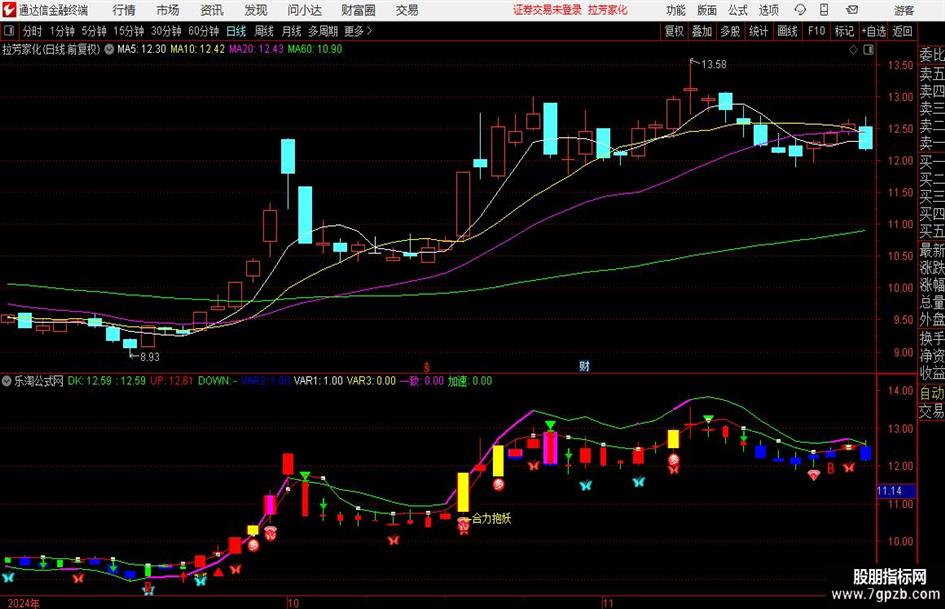Open the customer service headset icon

point(800,10)
